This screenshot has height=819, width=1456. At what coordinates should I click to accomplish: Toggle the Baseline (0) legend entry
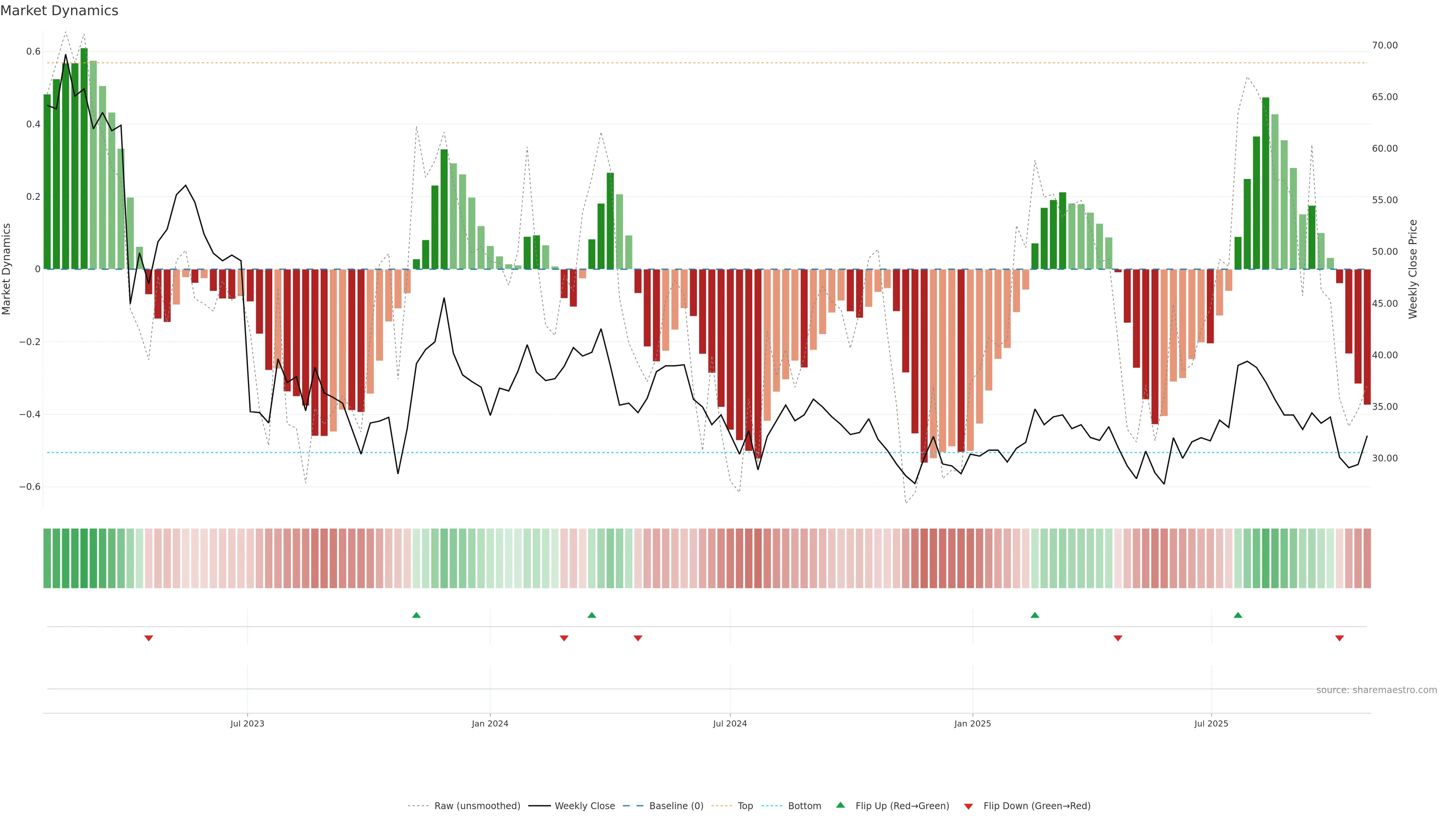[x=676, y=806]
